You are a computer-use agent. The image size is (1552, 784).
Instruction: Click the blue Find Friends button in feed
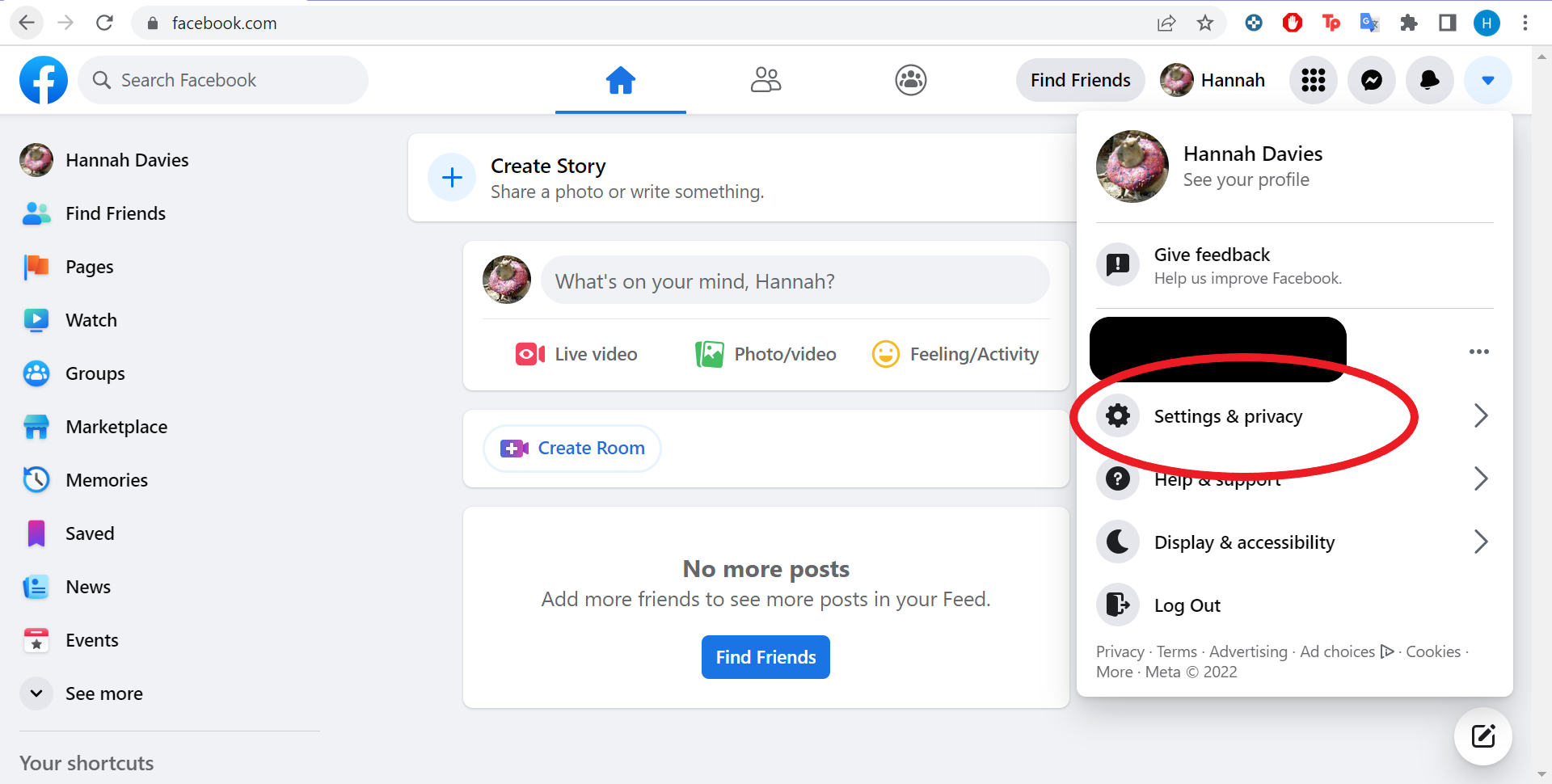pos(765,657)
